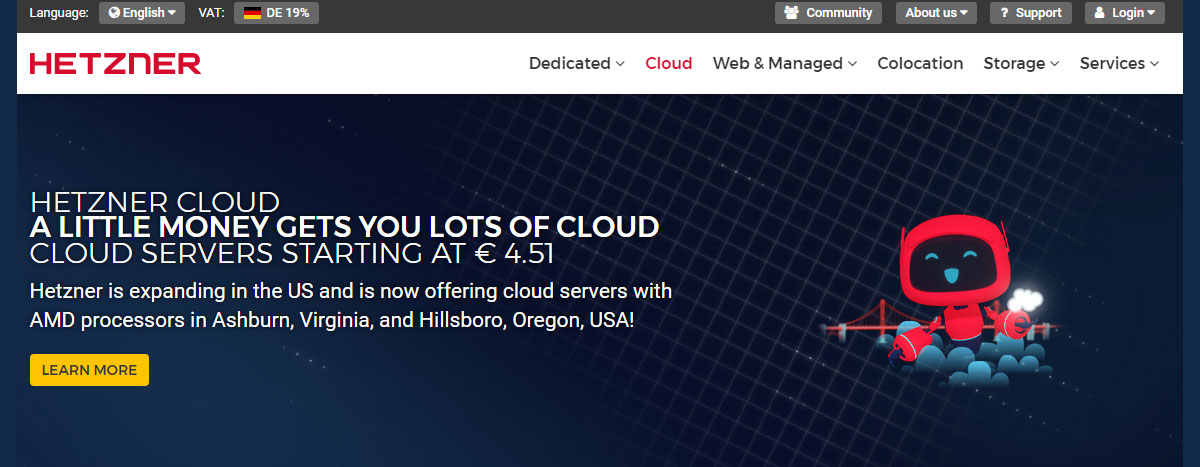This screenshot has width=1200, height=467.
Task: Open the English language dropdown
Action: [x=142, y=13]
